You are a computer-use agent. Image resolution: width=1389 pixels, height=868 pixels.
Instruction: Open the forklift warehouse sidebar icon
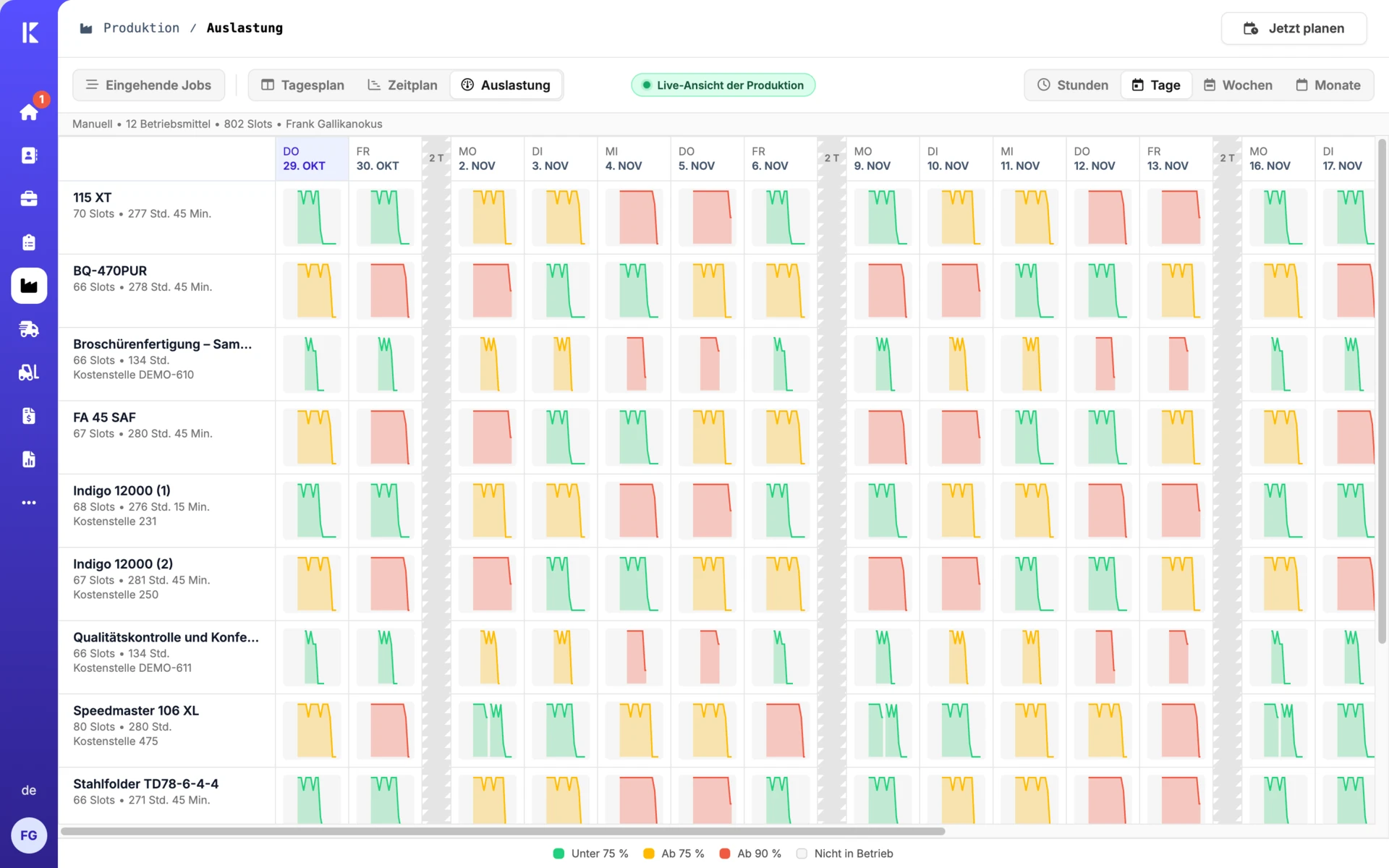(x=29, y=373)
